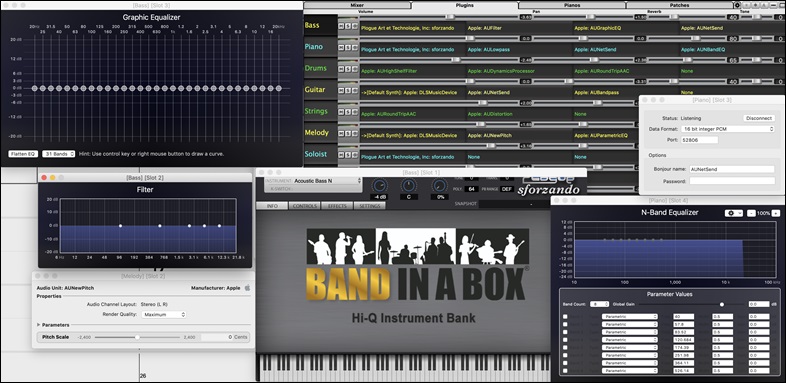Click the N-Band Equalizer zoom plus button
Image resolution: width=786 pixels, height=383 pixels.
pyautogui.click(x=775, y=213)
